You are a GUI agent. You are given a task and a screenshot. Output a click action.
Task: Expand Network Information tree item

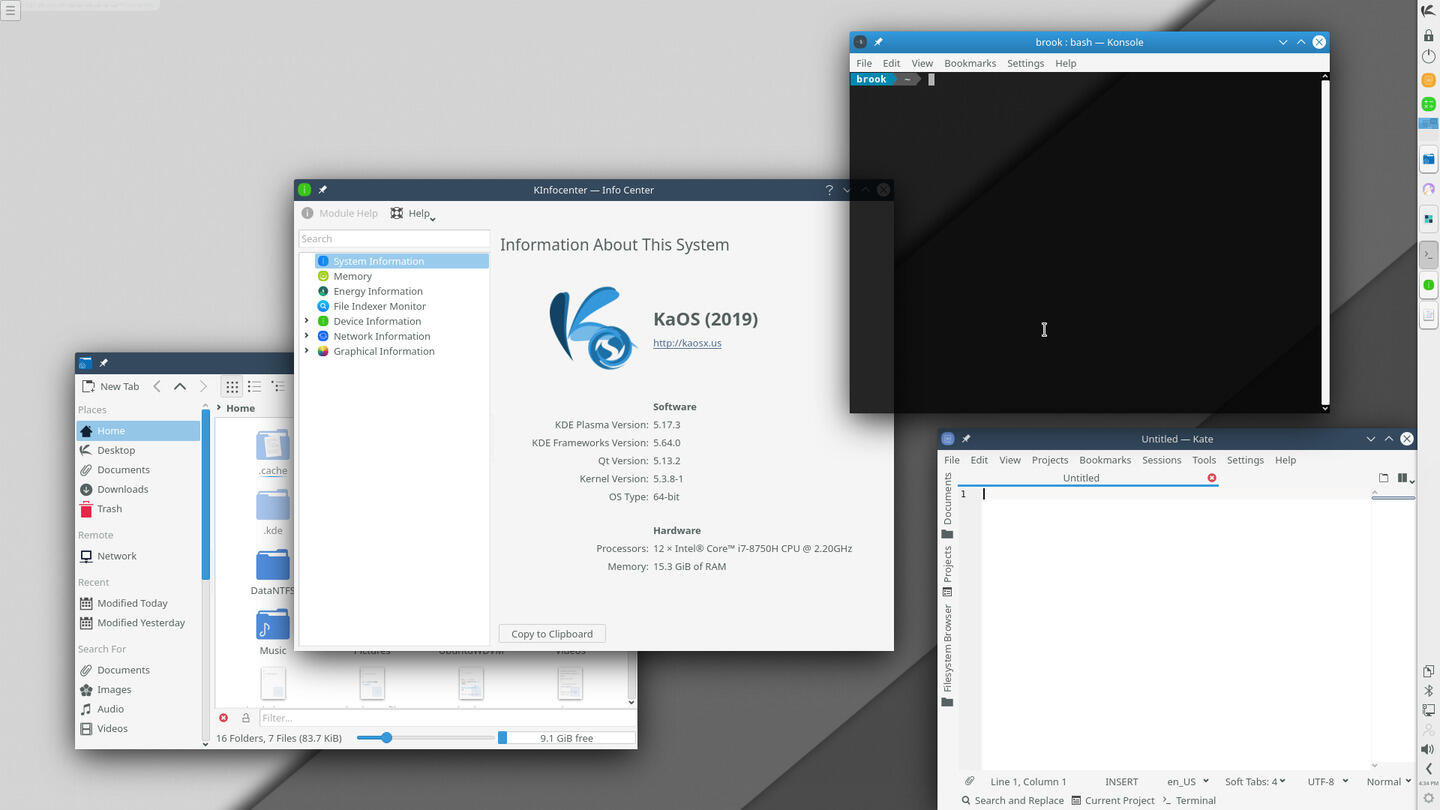tap(306, 336)
